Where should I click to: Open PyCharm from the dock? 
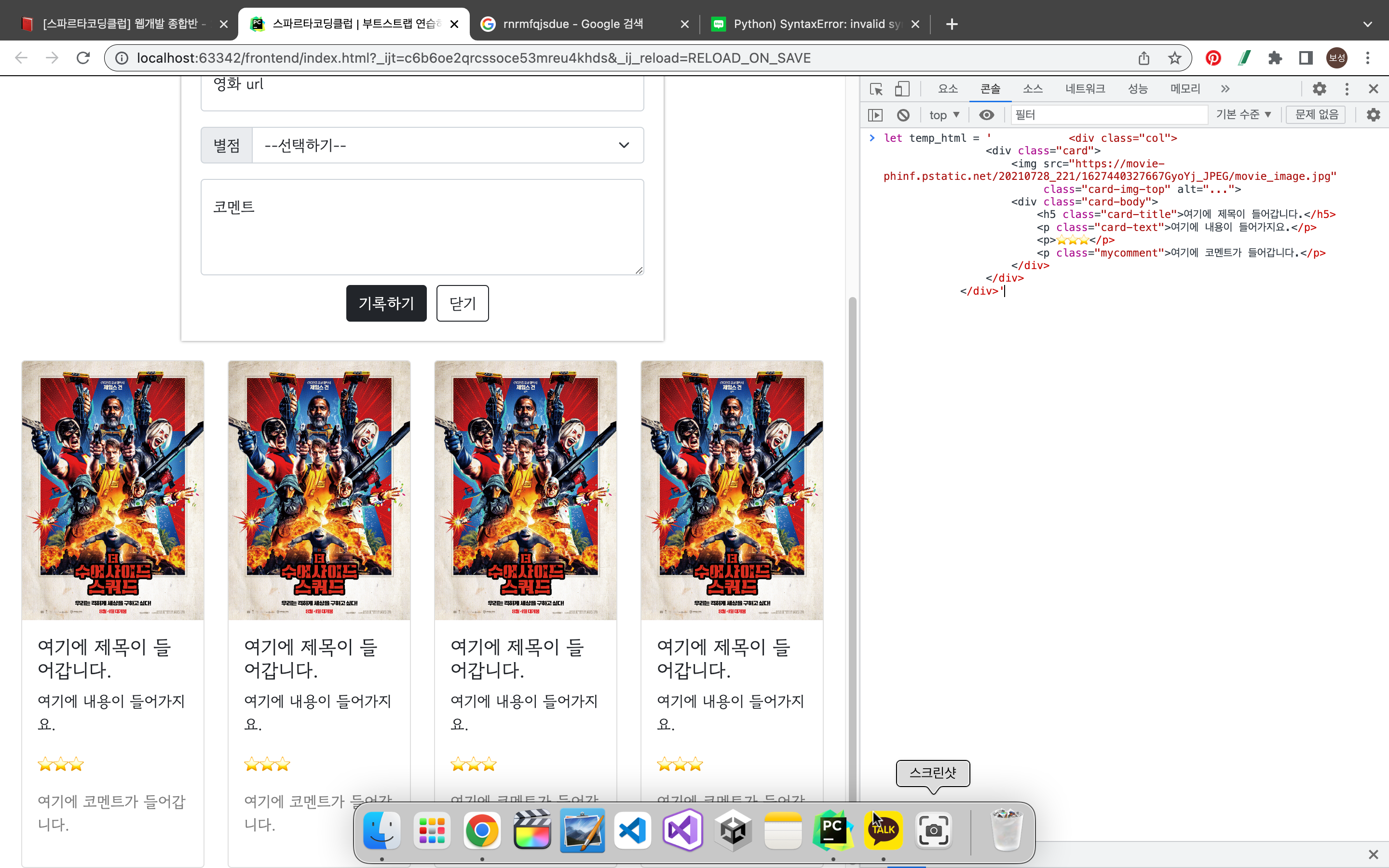pos(833,830)
